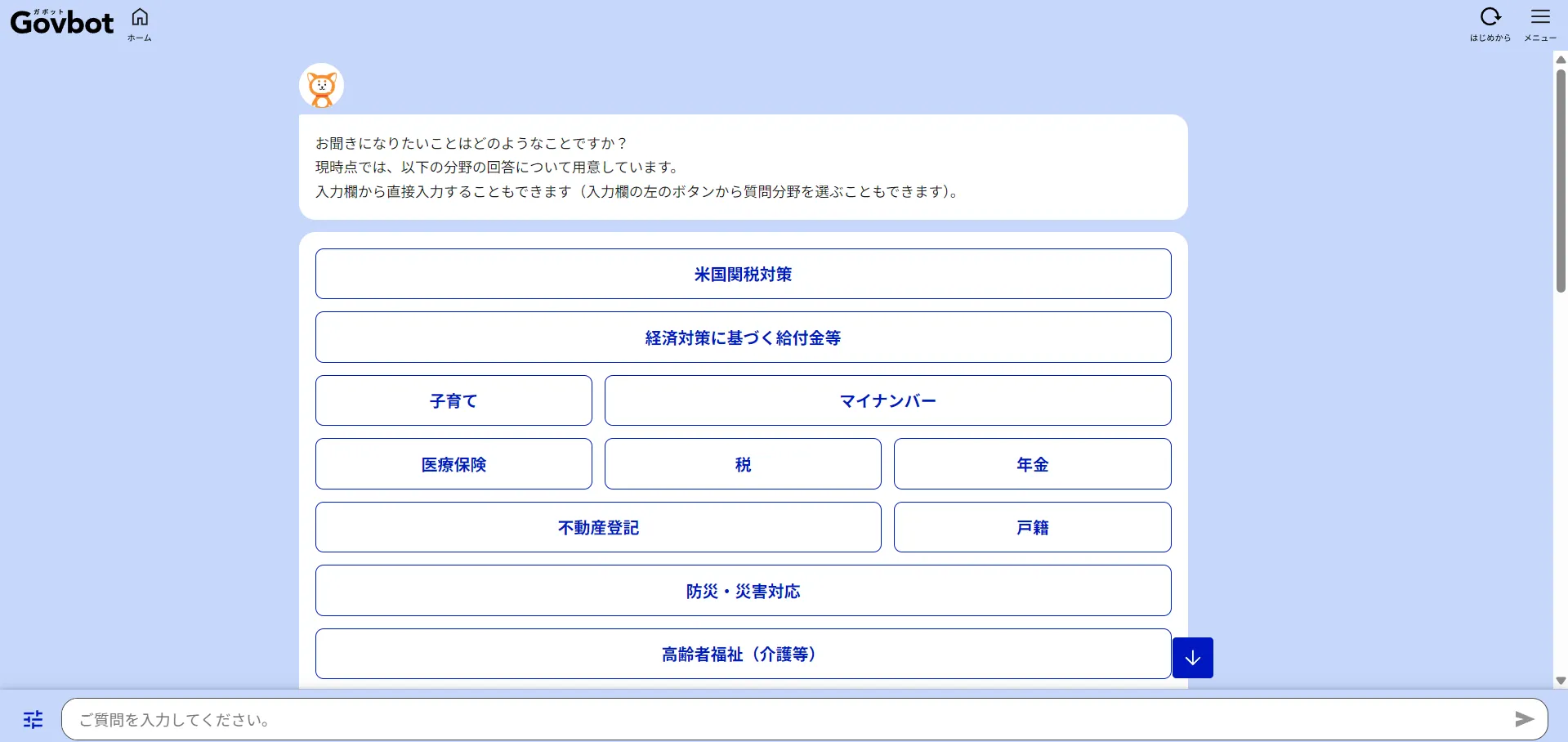Click the Govbot logo
1568x742 pixels.
(x=62, y=22)
